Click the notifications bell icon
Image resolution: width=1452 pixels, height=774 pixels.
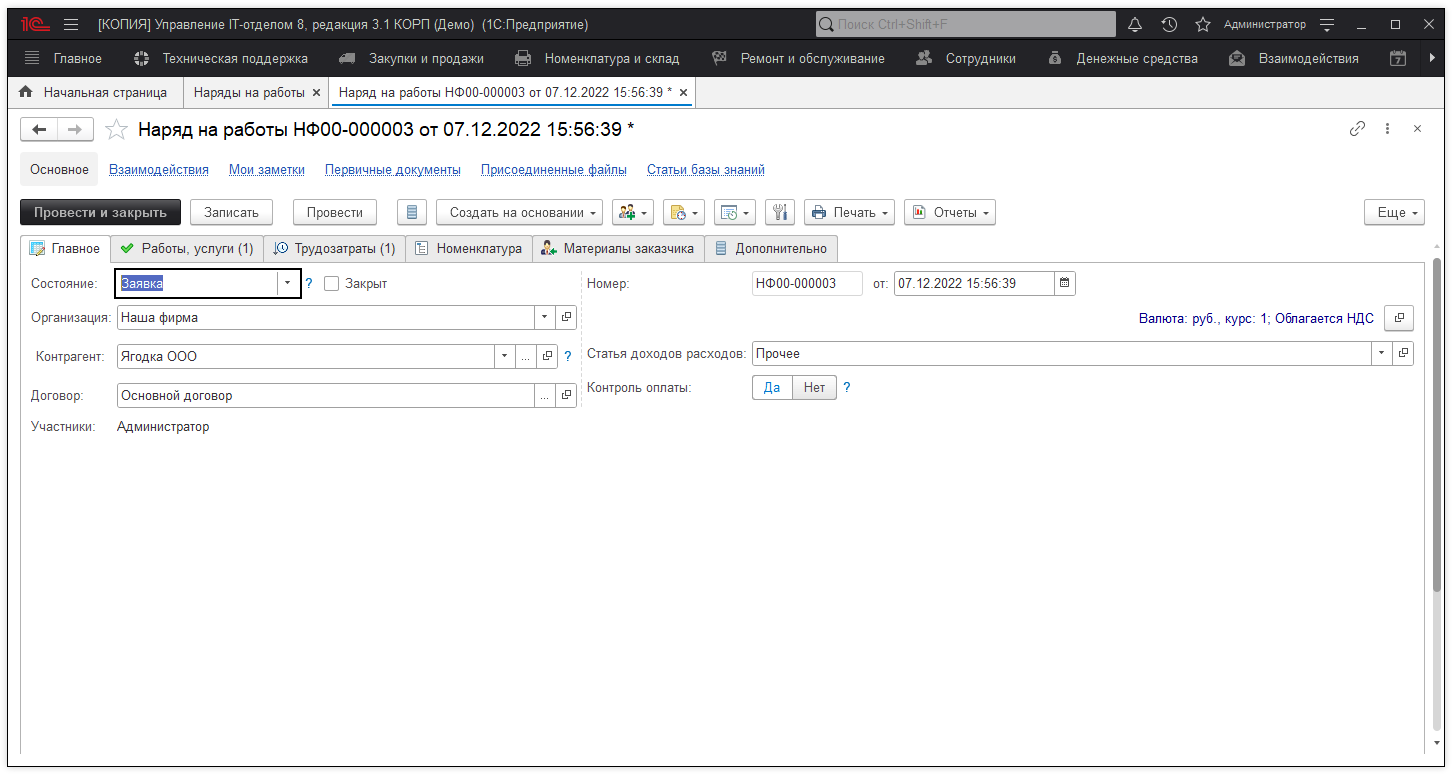click(1135, 24)
